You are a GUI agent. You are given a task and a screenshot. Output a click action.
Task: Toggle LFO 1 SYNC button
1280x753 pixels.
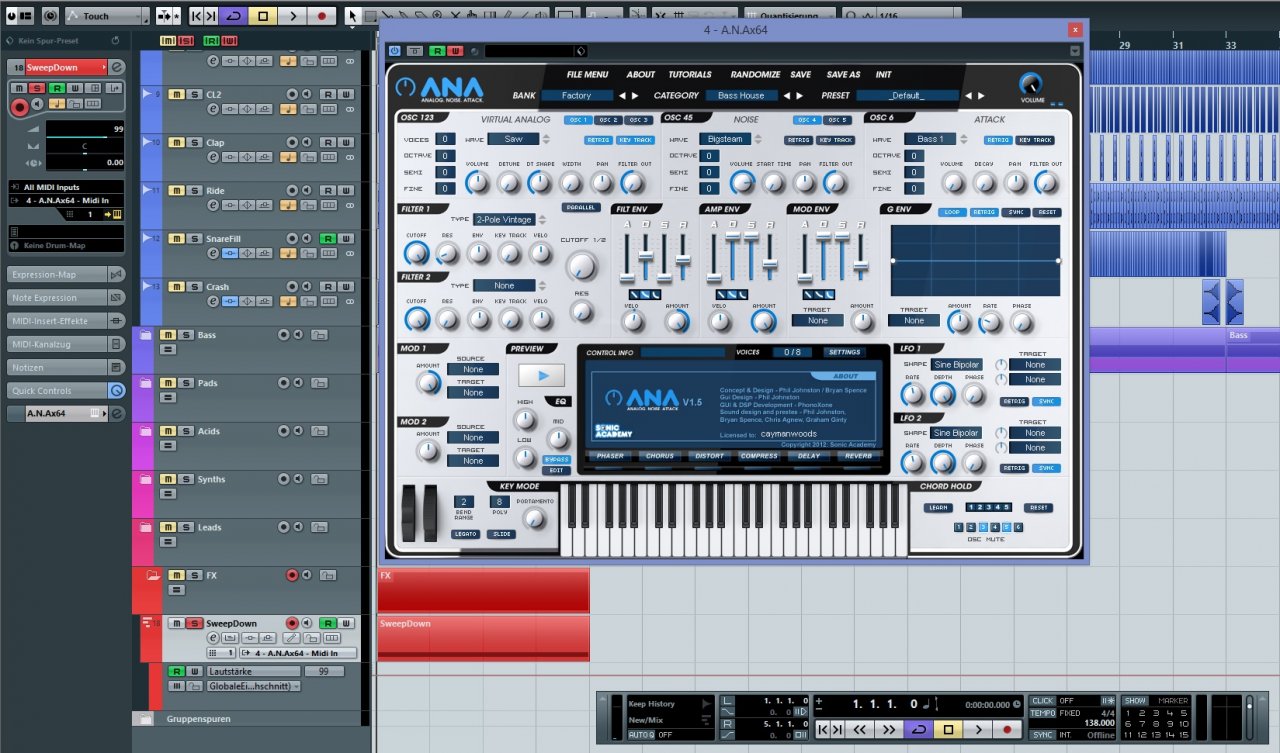1046,401
